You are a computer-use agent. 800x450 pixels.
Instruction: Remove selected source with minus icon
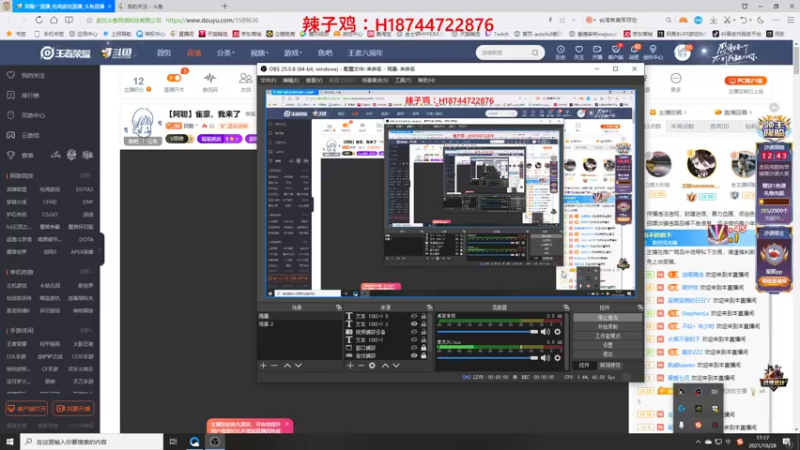coord(361,365)
